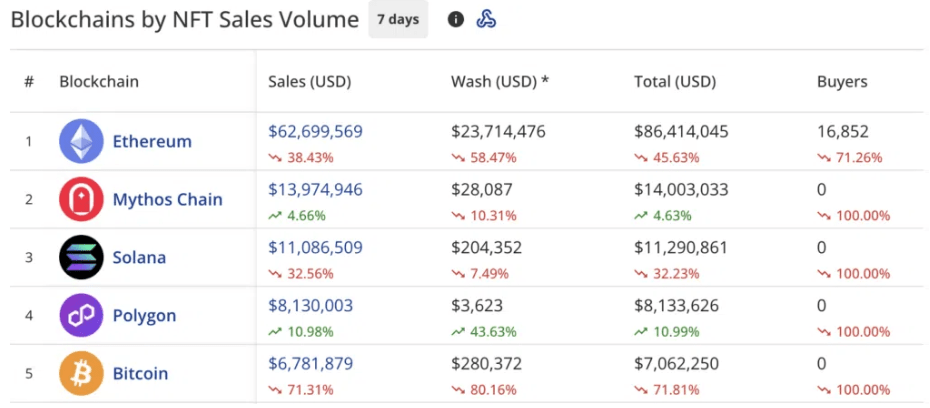Open the Polygon blockchain link
The height and width of the screenshot is (408, 930).
coord(145,315)
